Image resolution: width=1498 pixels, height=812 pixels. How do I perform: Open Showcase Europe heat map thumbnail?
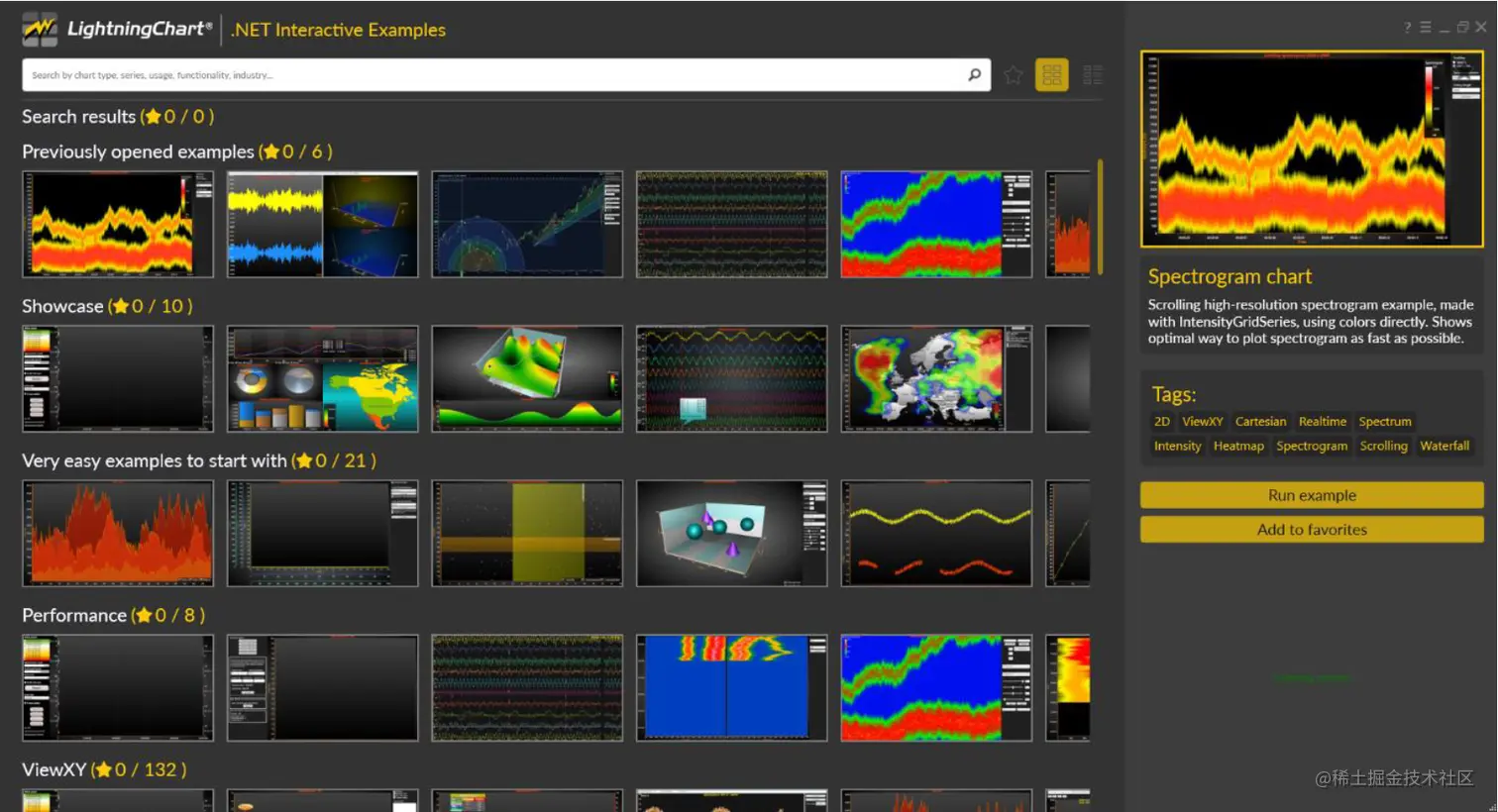click(x=936, y=378)
